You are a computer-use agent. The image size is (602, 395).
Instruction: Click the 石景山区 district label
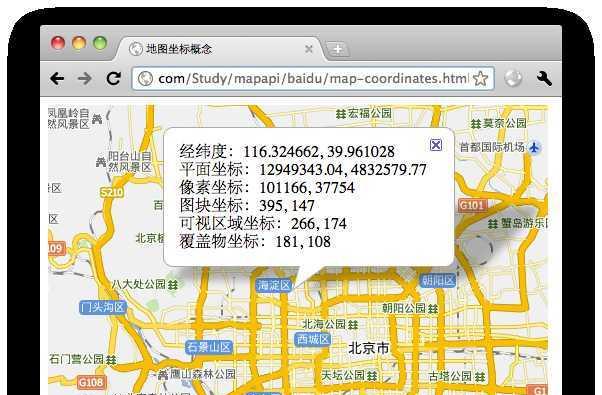pos(209,347)
